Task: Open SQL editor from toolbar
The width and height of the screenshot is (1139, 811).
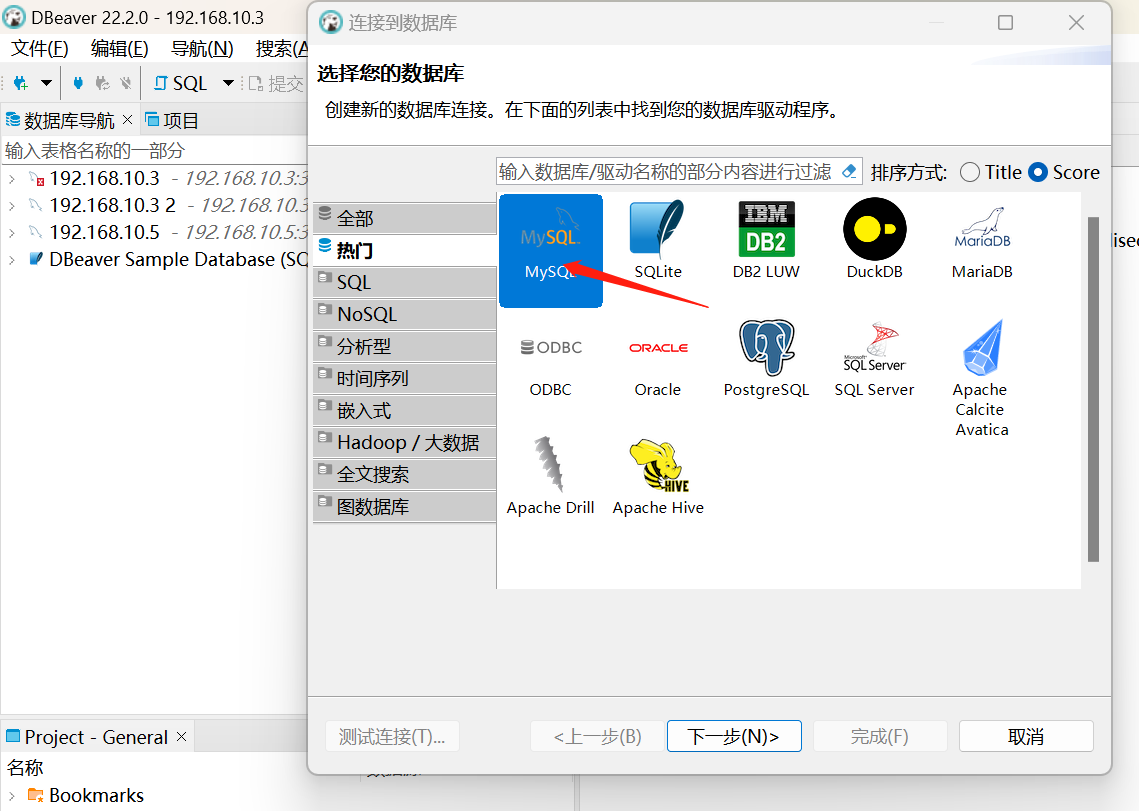Action: [181, 84]
